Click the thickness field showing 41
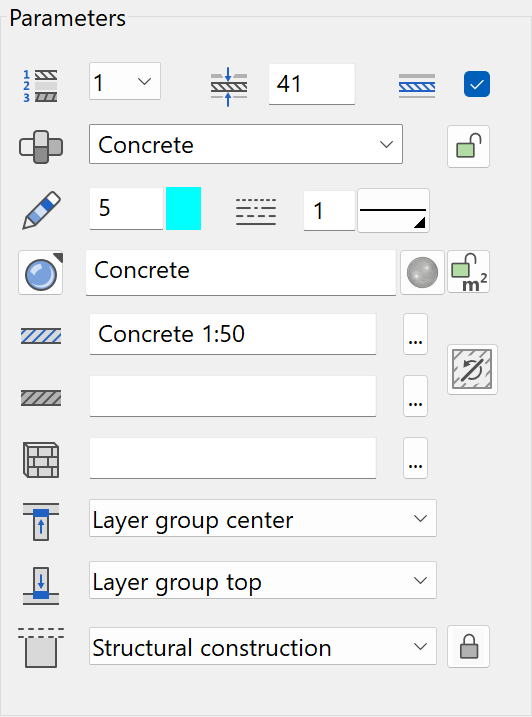The image size is (532, 717). [312, 84]
